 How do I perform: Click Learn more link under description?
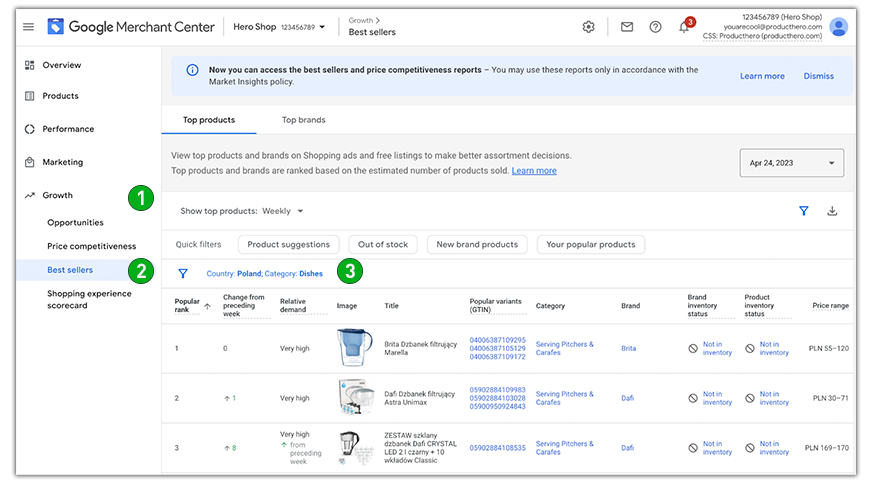[x=534, y=171]
